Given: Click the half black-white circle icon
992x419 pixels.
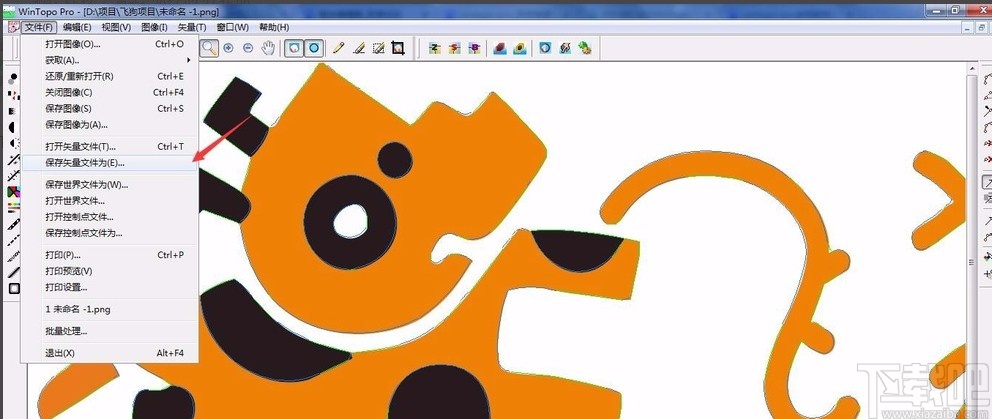Looking at the screenshot, I should pyautogui.click(x=13, y=127).
